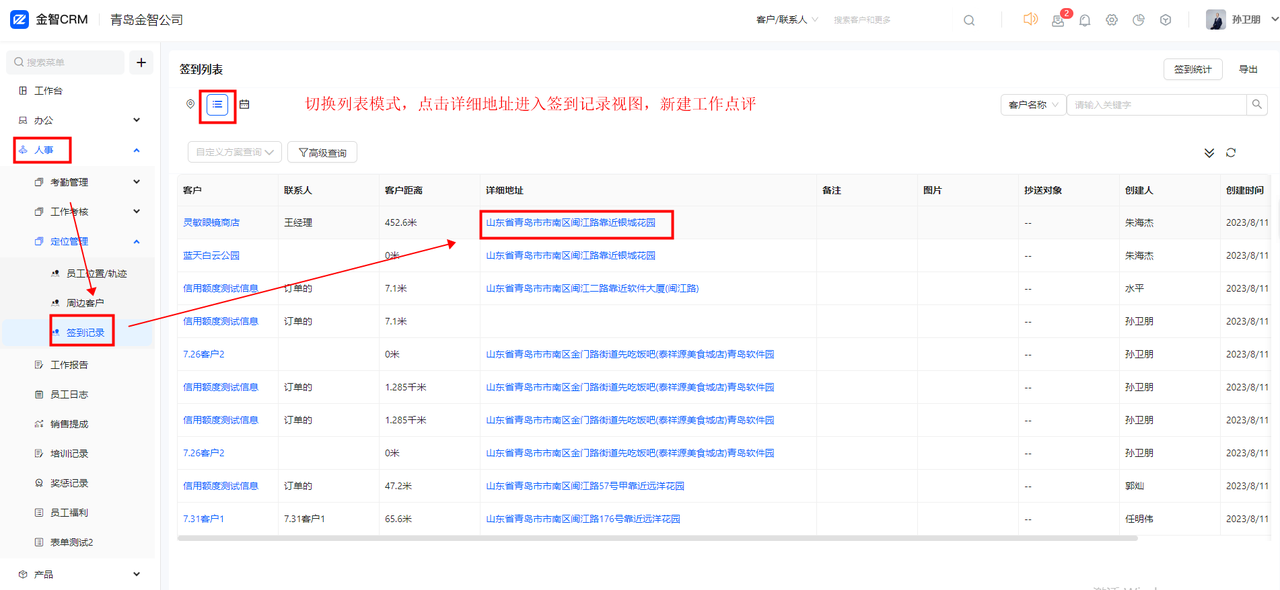This screenshot has width=1280, height=590.
Task: Focus the 请输入关键字 keyword field
Action: [x=1157, y=104]
